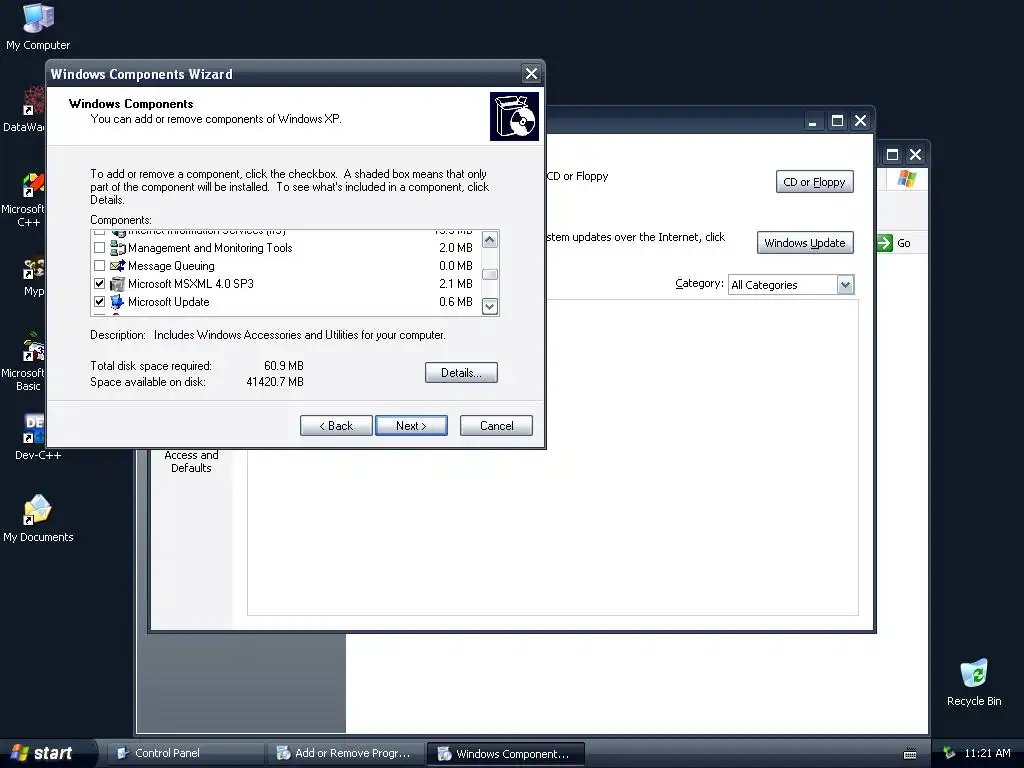Screen dimensions: 1024x768
Task: Uncheck the Microsoft MSXML 4.0 SP3 checkbox
Action: (x=99, y=284)
